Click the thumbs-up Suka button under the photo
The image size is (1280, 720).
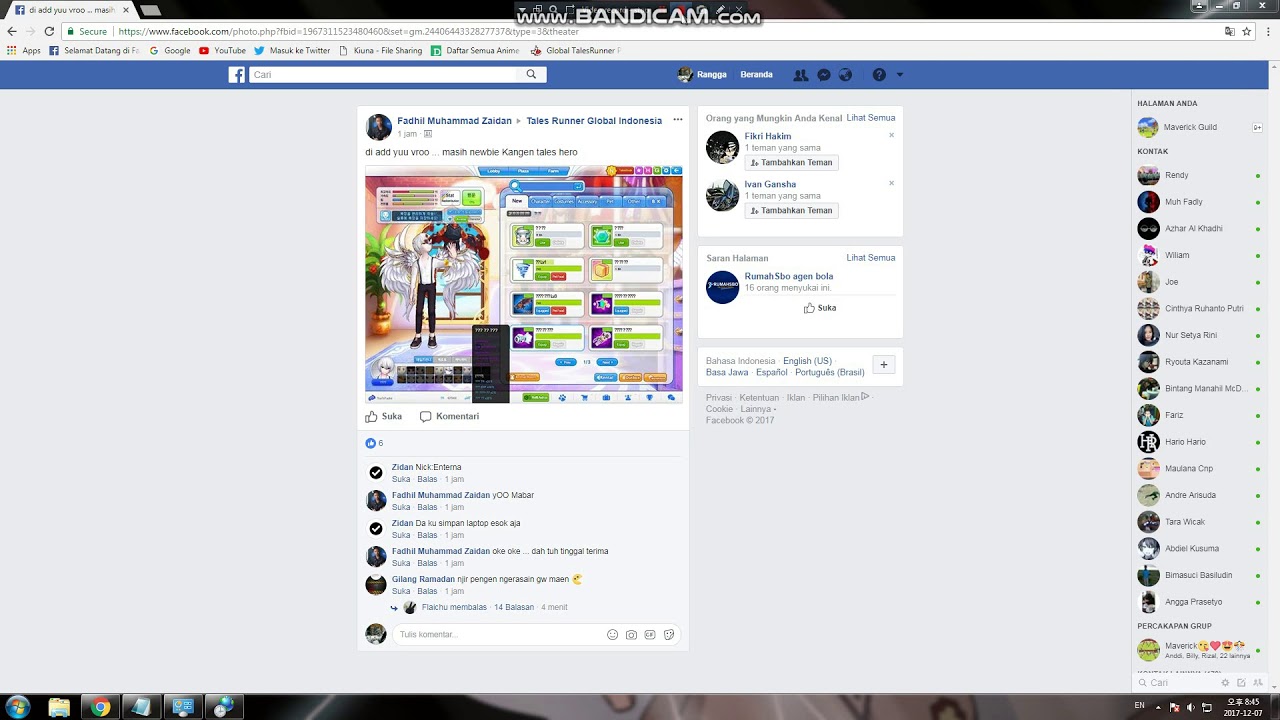(384, 416)
